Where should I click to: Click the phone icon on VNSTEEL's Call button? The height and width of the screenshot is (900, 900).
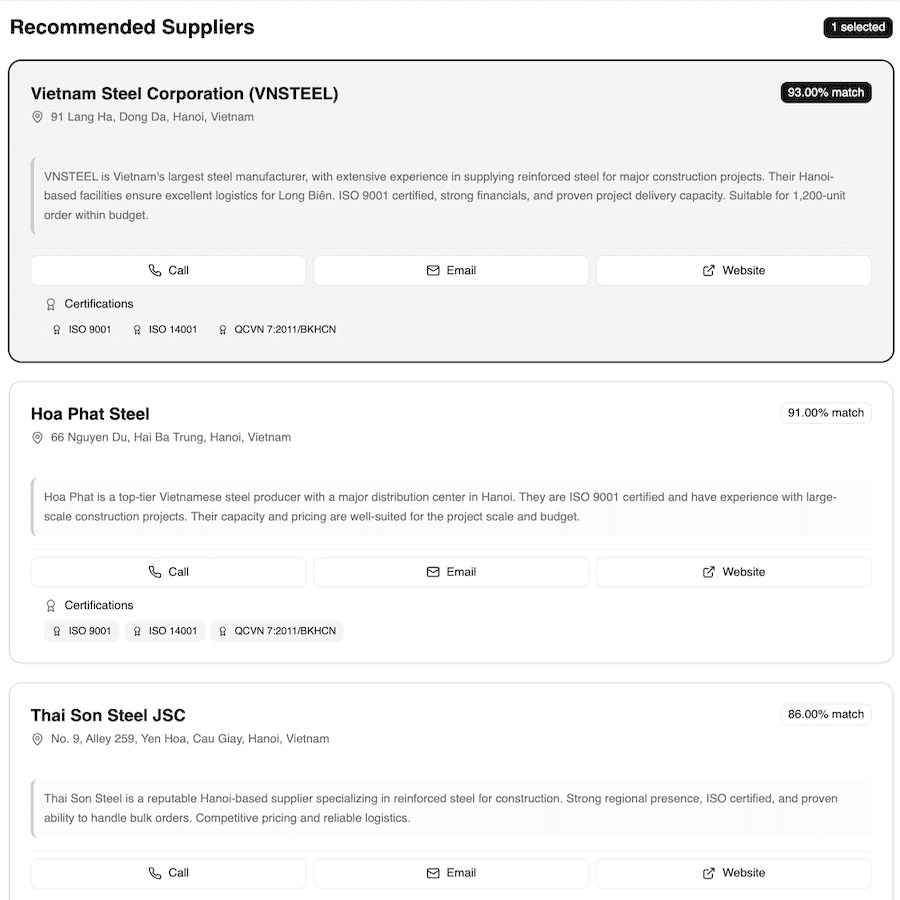(x=154, y=270)
